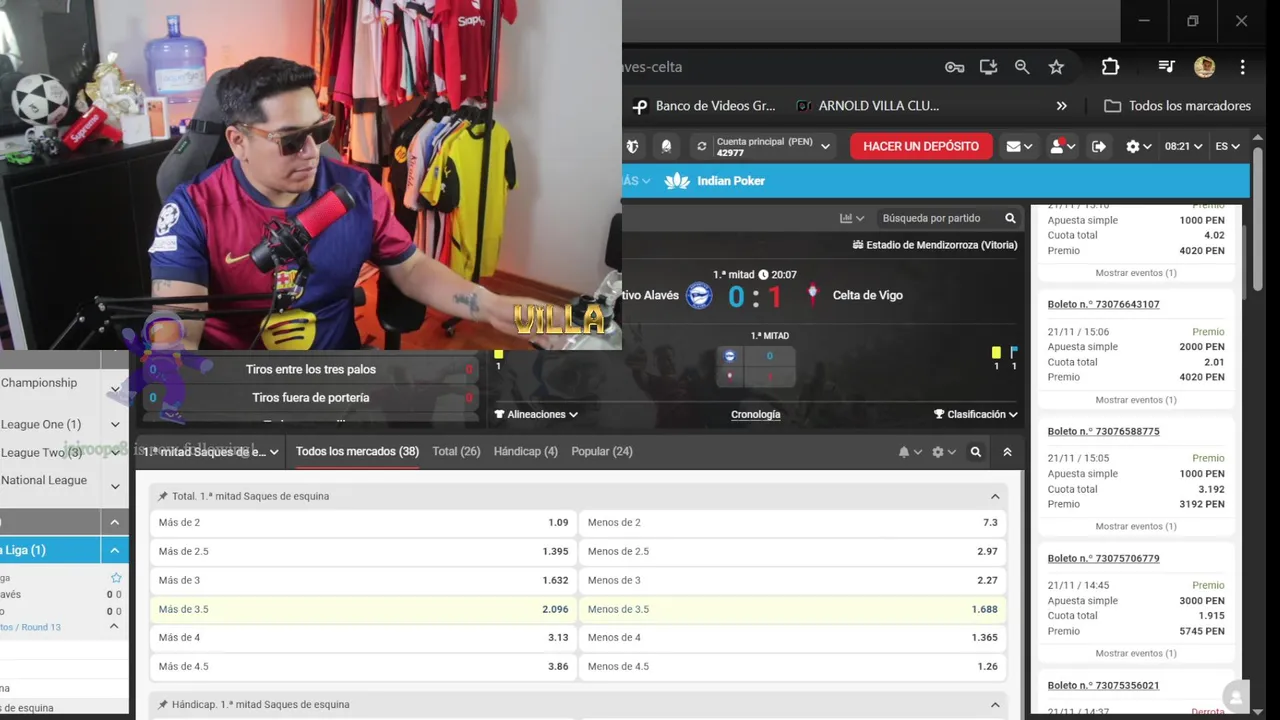1280x720 pixels.
Task: Click the search magnifier in match search
Action: [1010, 218]
